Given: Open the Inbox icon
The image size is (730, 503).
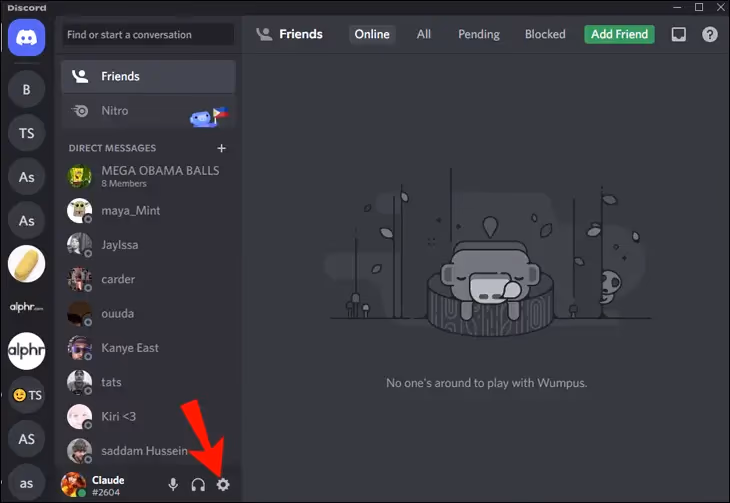Looking at the screenshot, I should (678, 34).
